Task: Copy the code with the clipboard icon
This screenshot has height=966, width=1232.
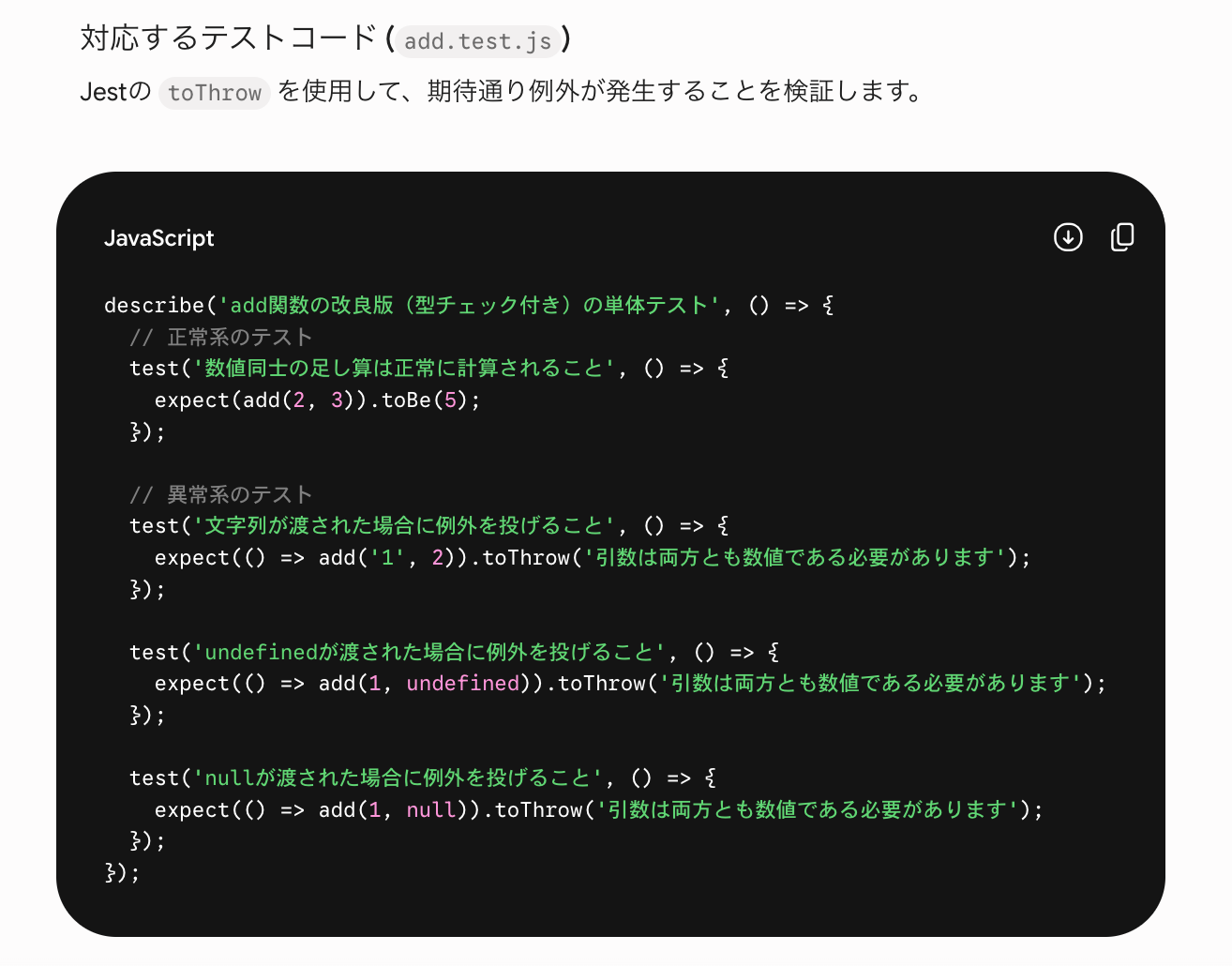Action: tap(1121, 237)
